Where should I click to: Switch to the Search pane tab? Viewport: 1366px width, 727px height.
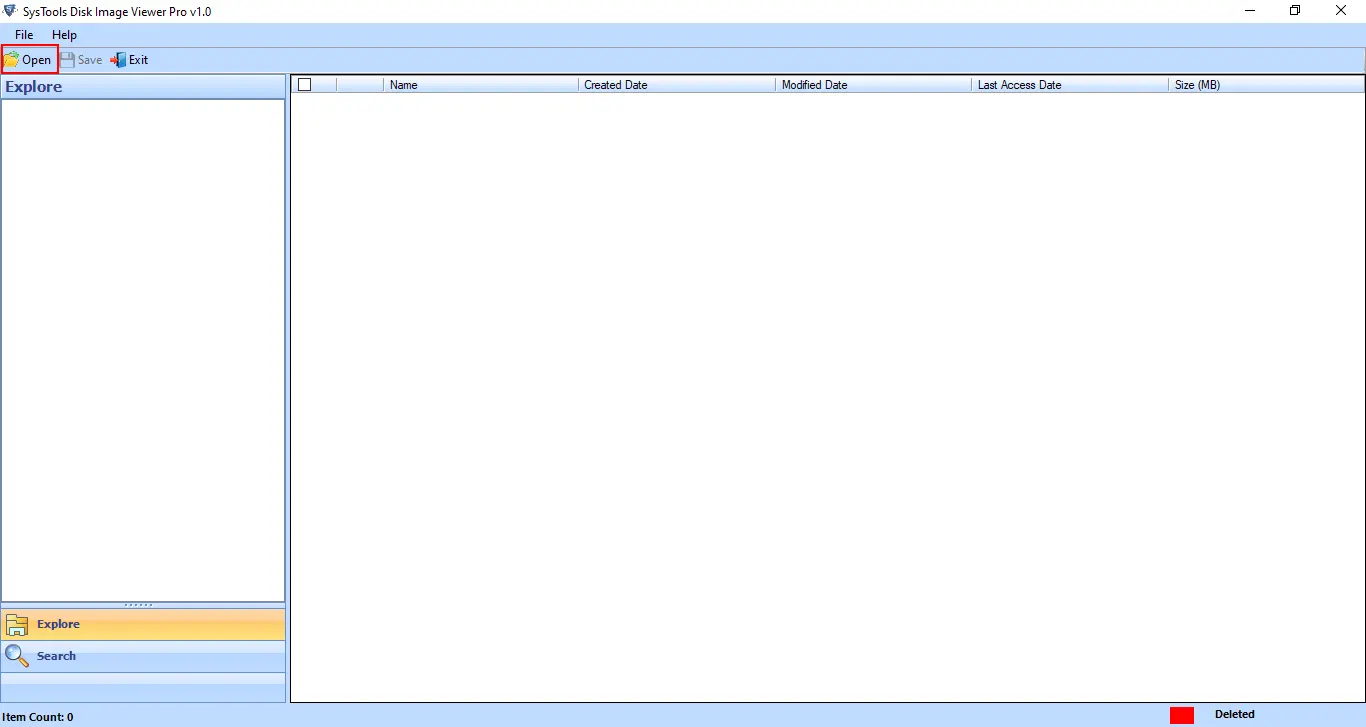pos(143,656)
